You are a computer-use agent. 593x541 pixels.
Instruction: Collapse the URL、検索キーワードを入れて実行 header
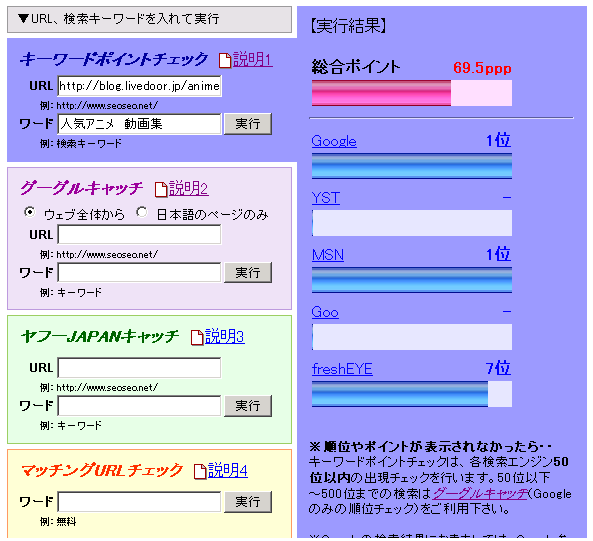click(149, 19)
